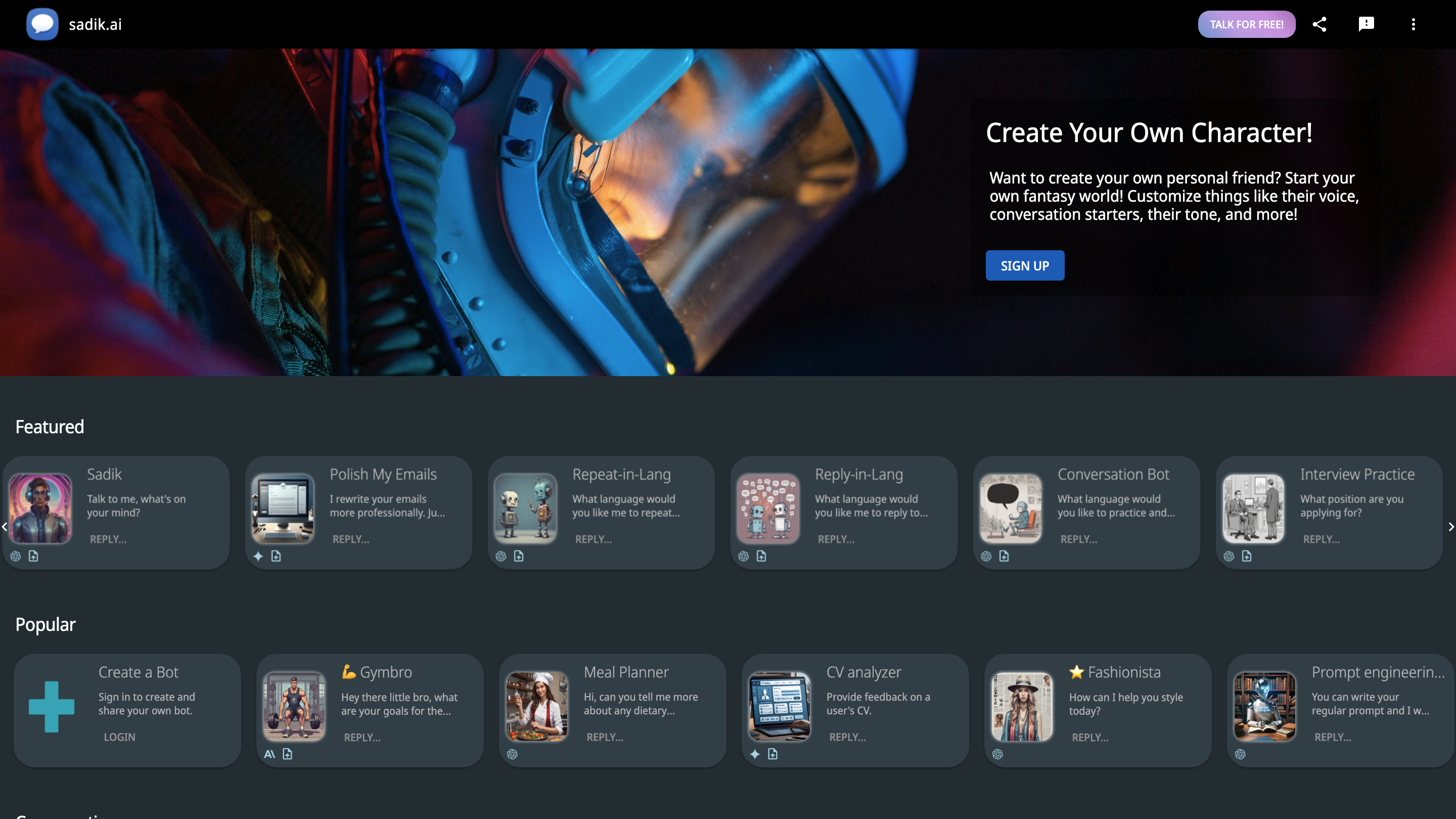This screenshot has height=819, width=1456.
Task: Open the three-dot overflow menu
Action: point(1413,24)
